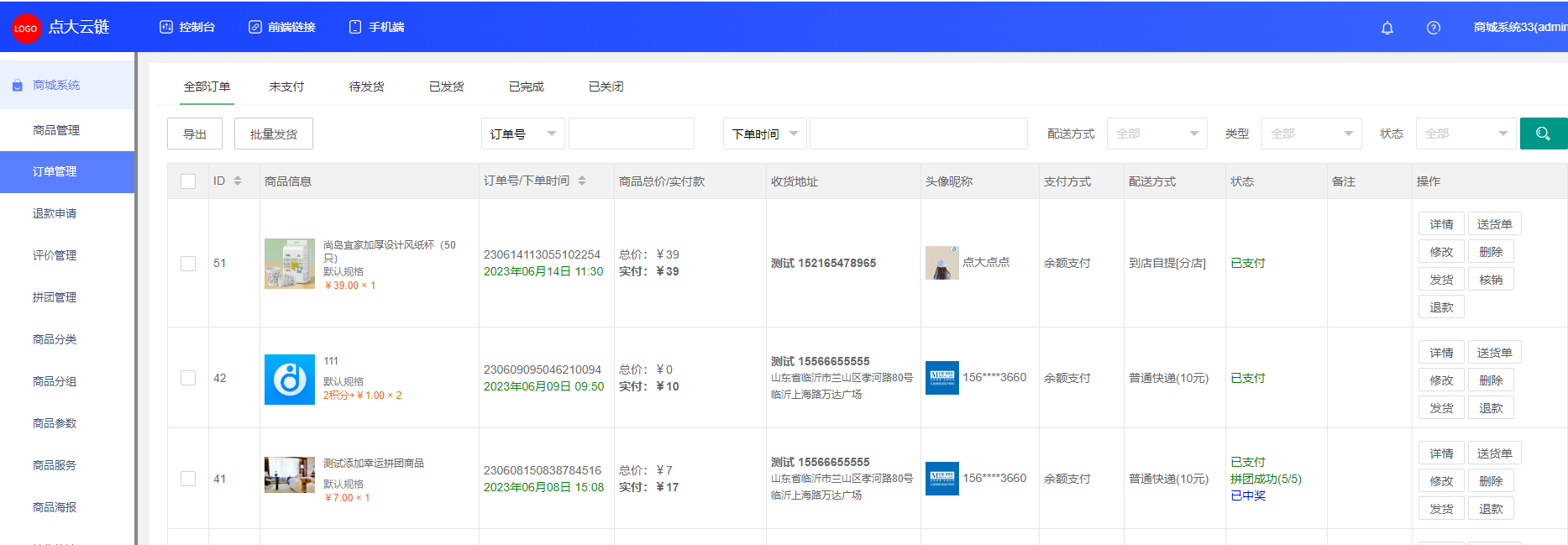This screenshot has height=545, width=1568.
Task: Open the 状态 filter dropdown
Action: coord(1466,134)
